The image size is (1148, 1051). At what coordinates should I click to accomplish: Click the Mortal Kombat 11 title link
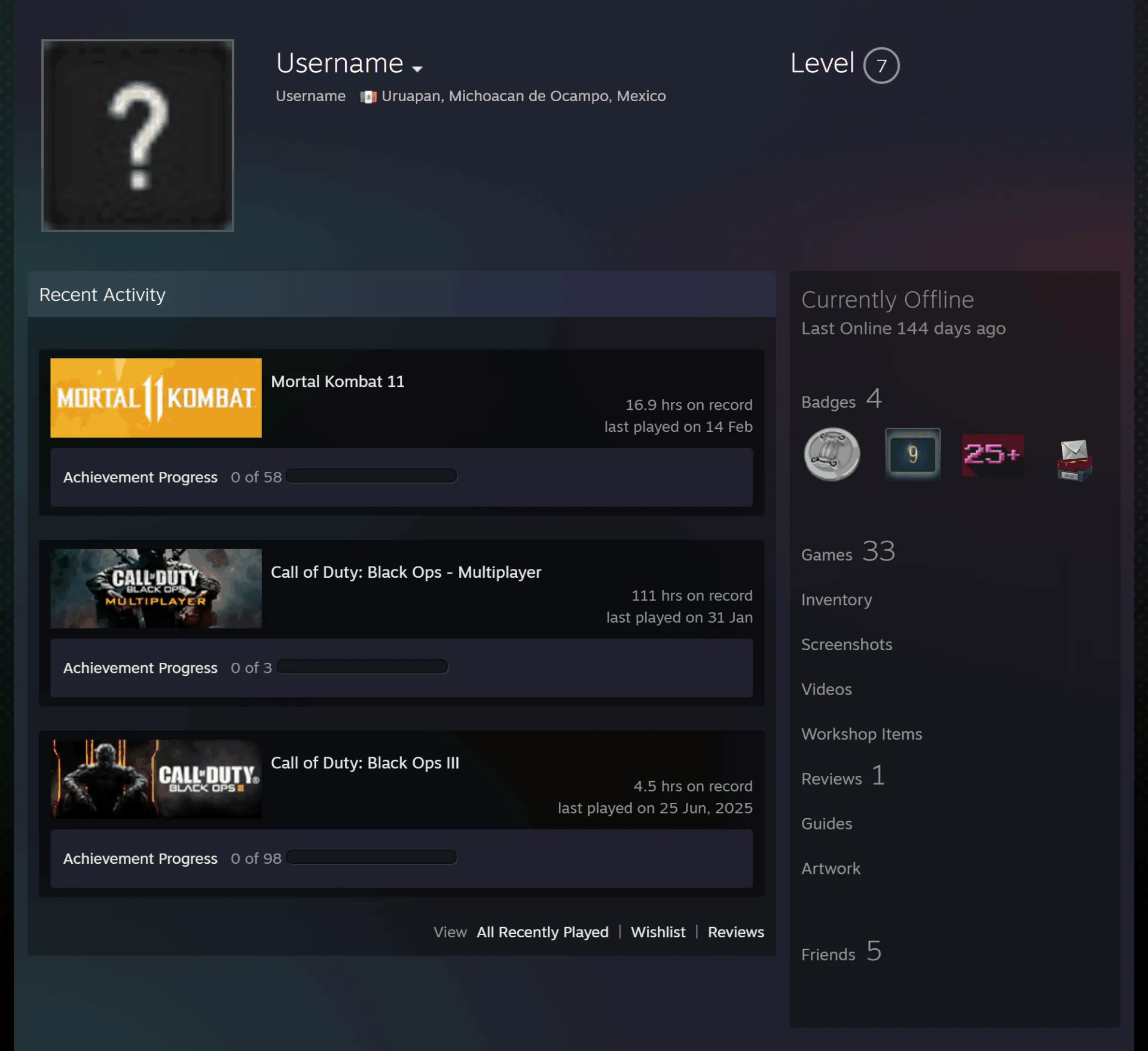click(x=338, y=382)
